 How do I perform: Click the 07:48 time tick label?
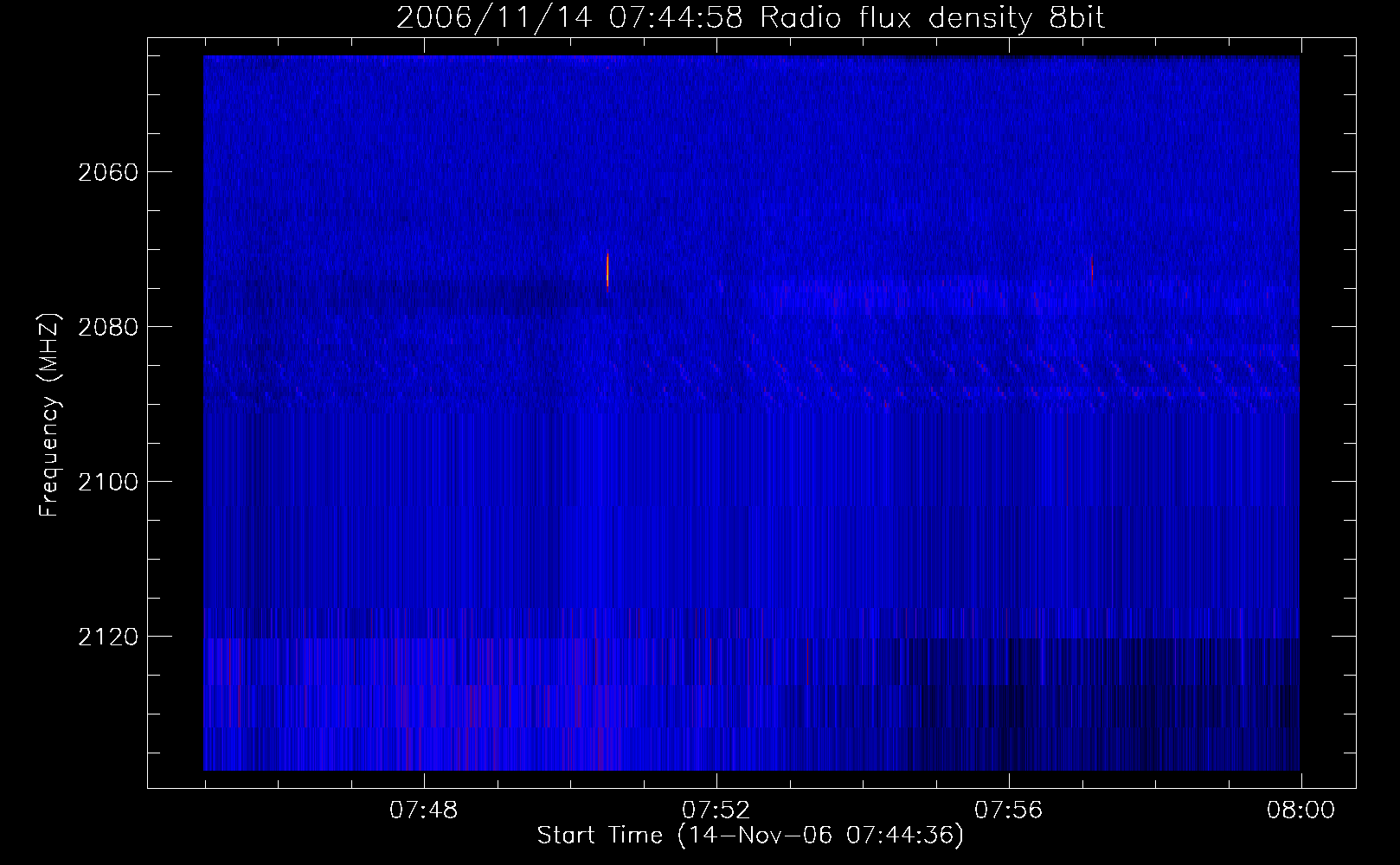(424, 811)
